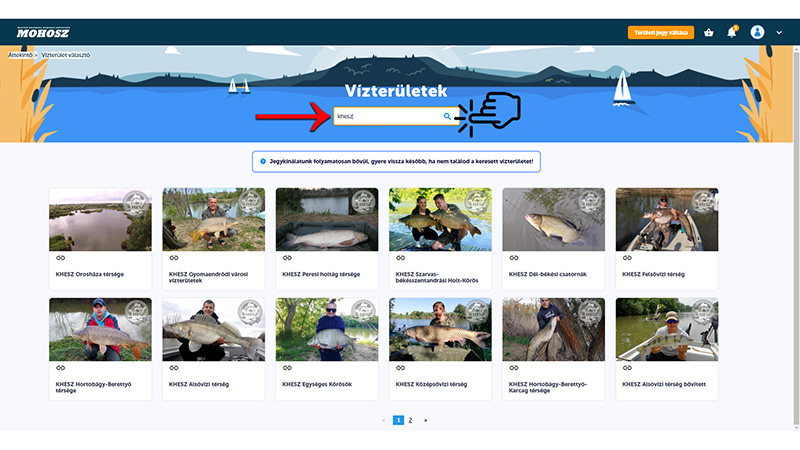
Task: Select the KHESZ Dél-békési csatornák title
Action: click(x=547, y=274)
